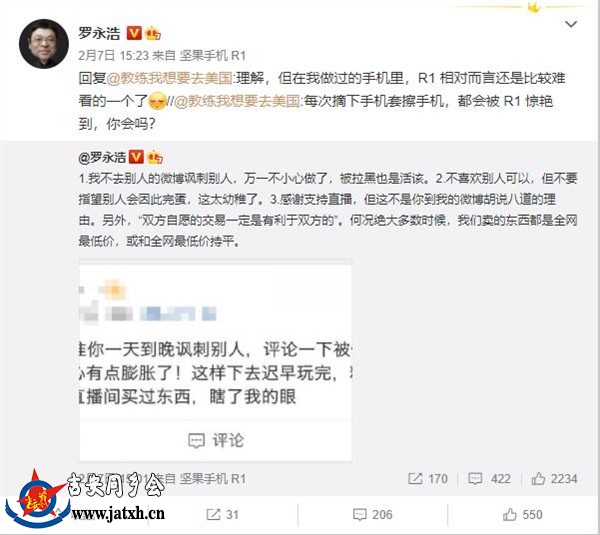Click the 评论 button inside the screenshot

pos(215,440)
